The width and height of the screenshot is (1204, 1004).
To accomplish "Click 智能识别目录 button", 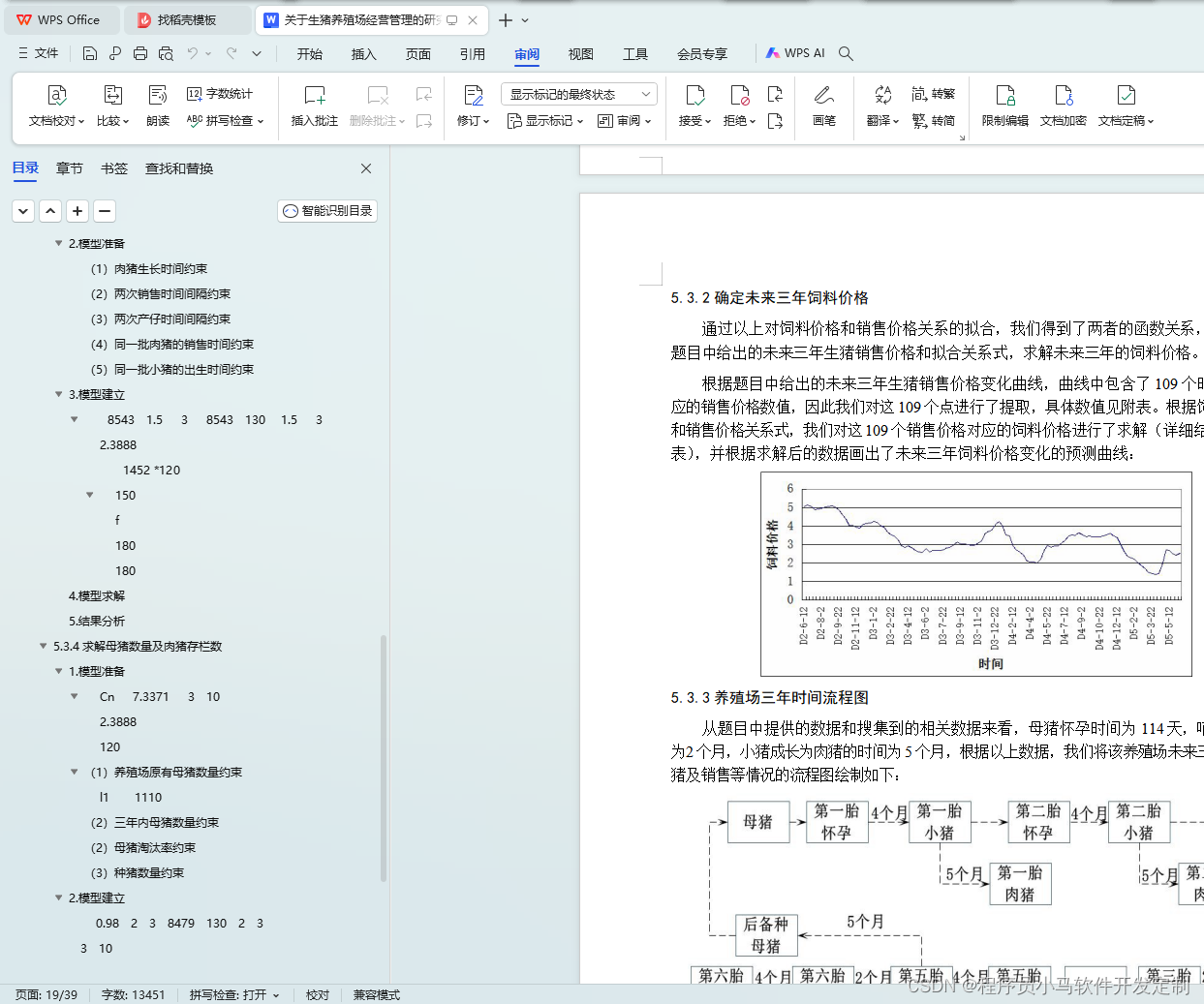I will (x=327, y=210).
